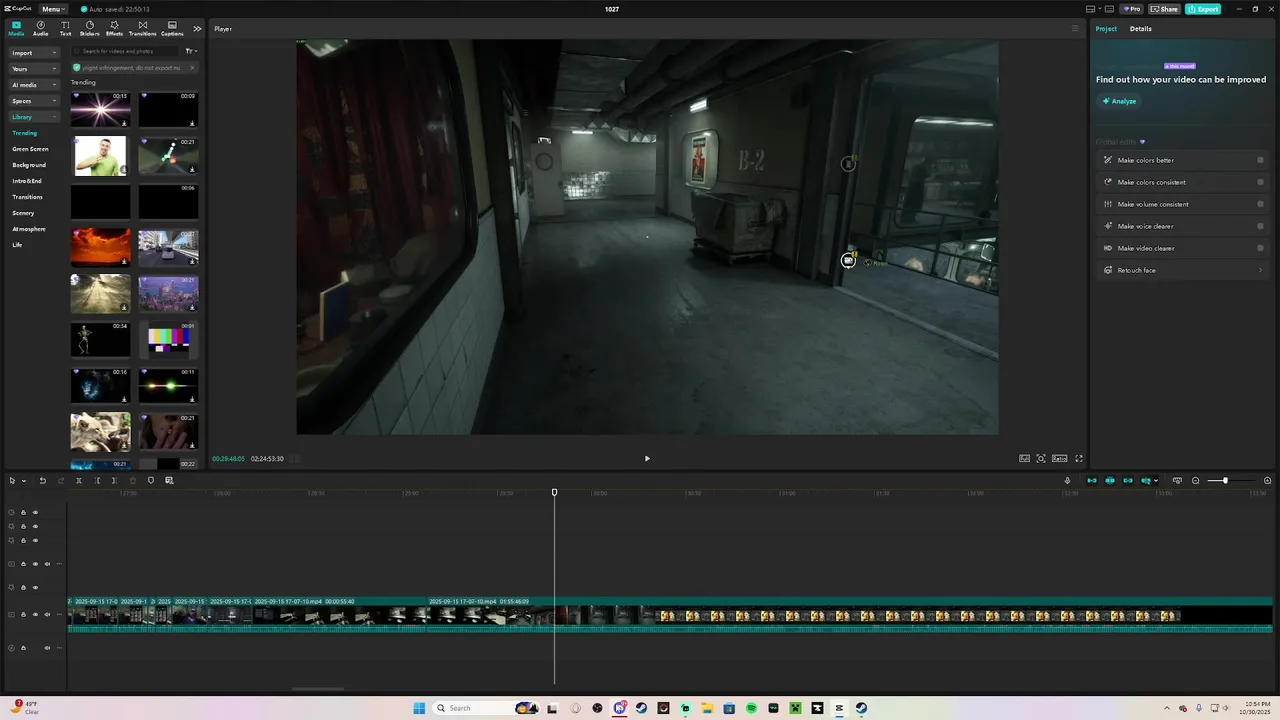
Task: Click the Share button
Action: (1165, 9)
